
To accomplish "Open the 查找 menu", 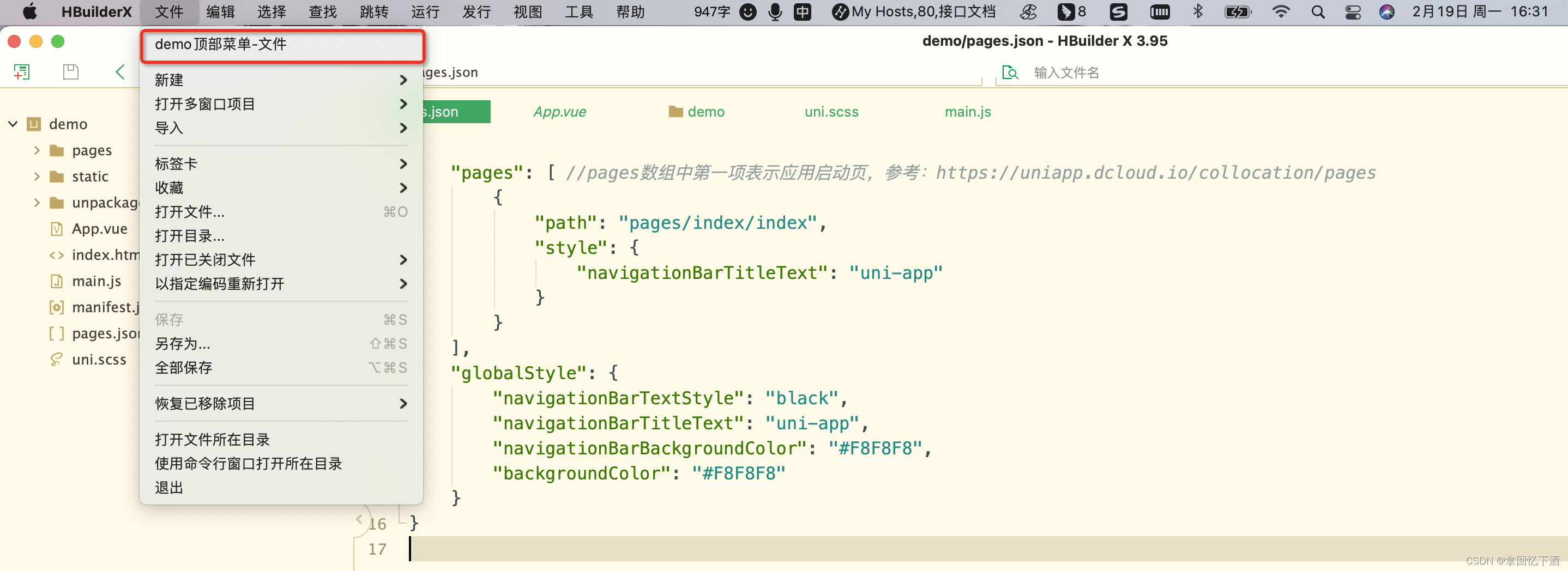I will 323,11.
